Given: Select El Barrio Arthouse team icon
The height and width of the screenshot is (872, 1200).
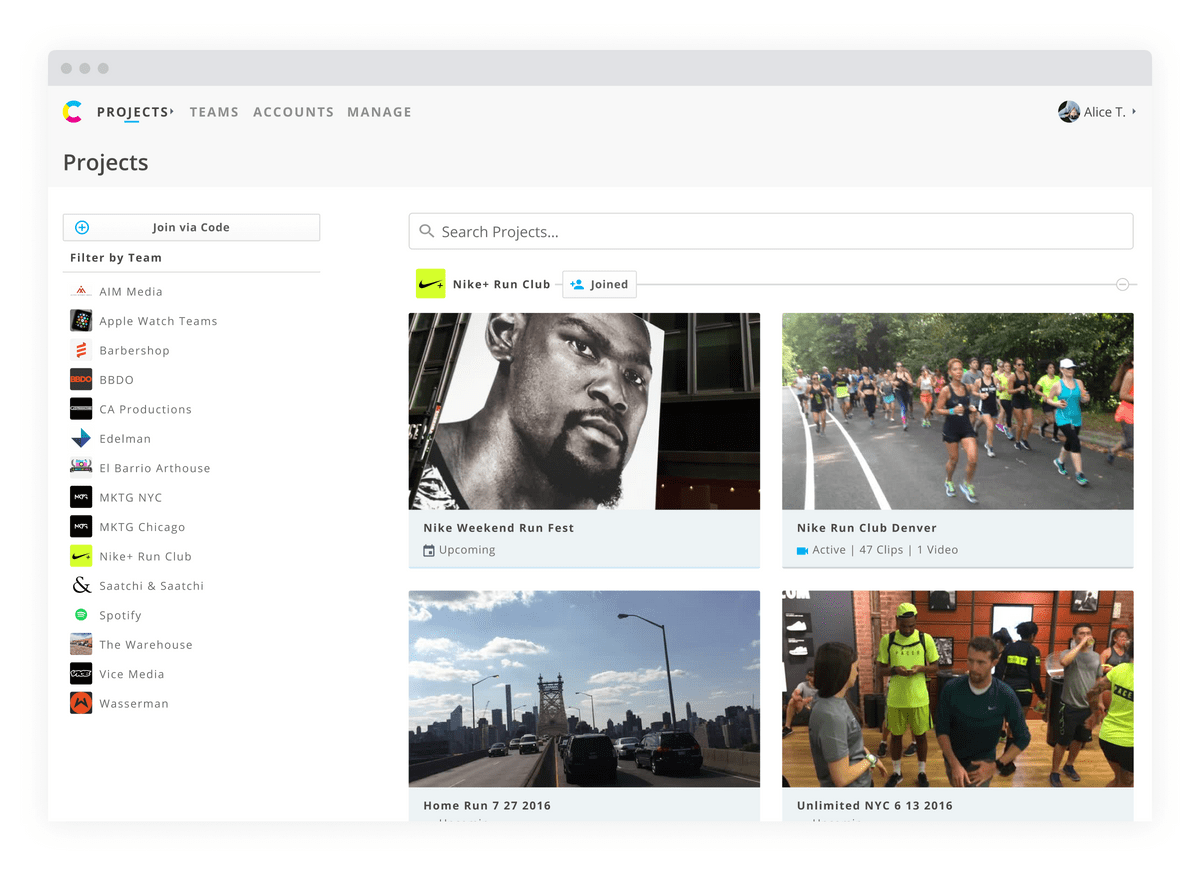Looking at the screenshot, I should (x=81, y=468).
